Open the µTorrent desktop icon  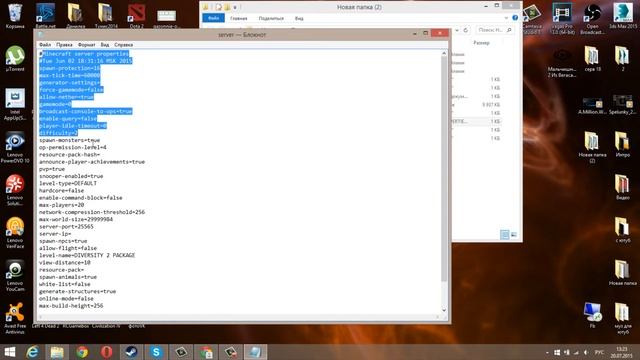coord(15,58)
